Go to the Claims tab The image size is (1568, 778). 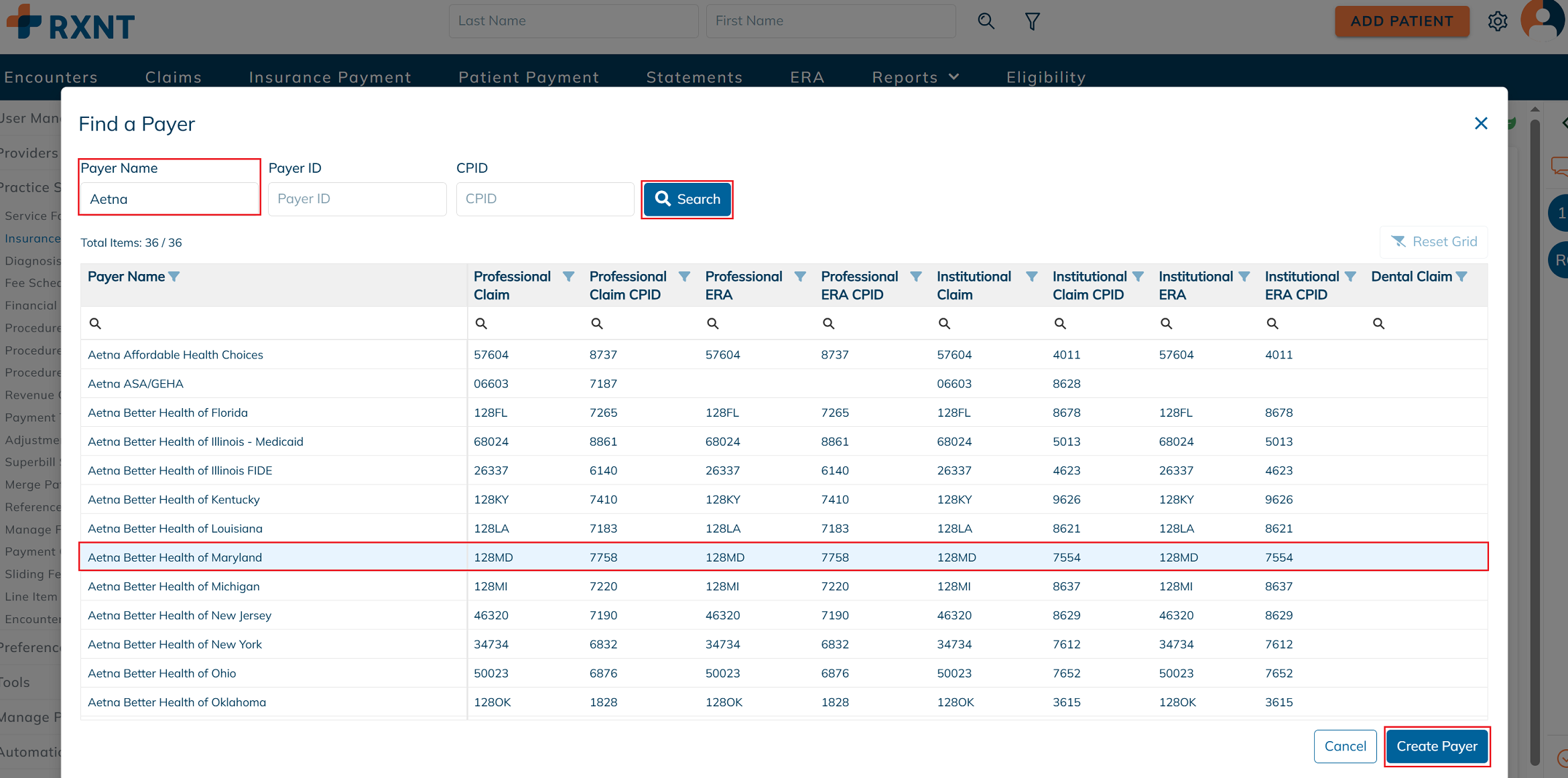coord(174,77)
